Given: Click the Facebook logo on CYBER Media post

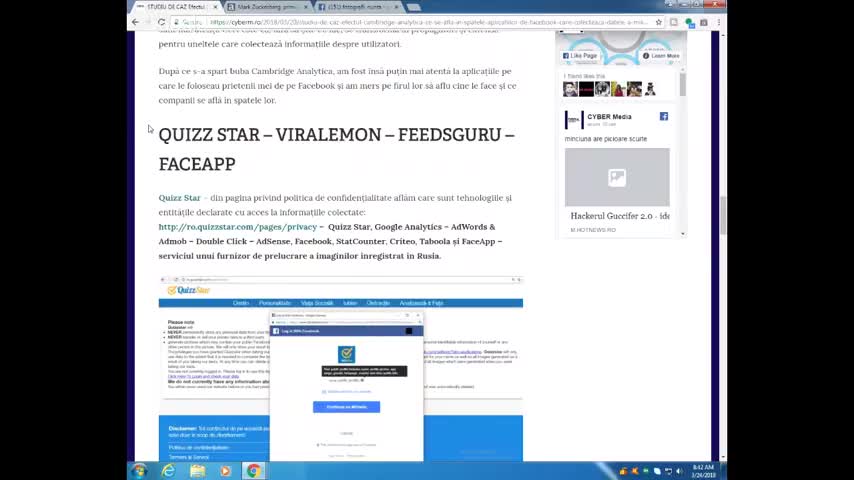Looking at the screenshot, I should pos(664,116).
